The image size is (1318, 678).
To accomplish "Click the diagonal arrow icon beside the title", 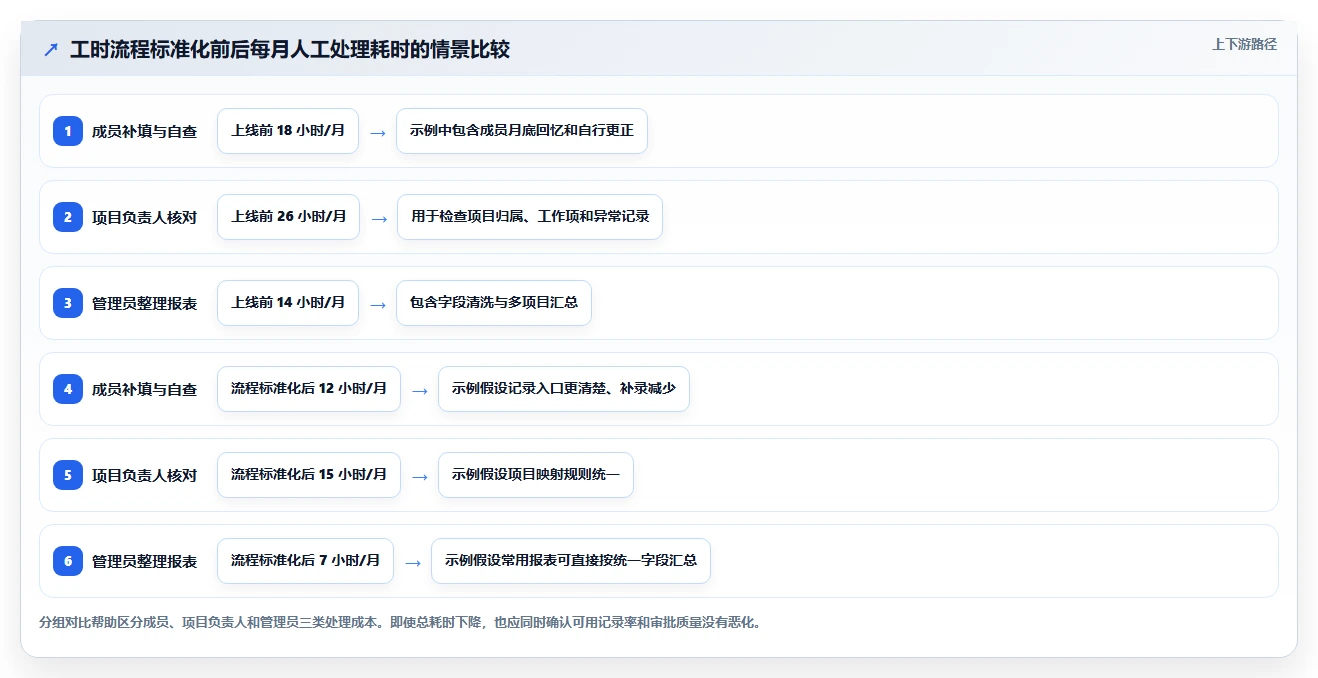I will coord(51,50).
